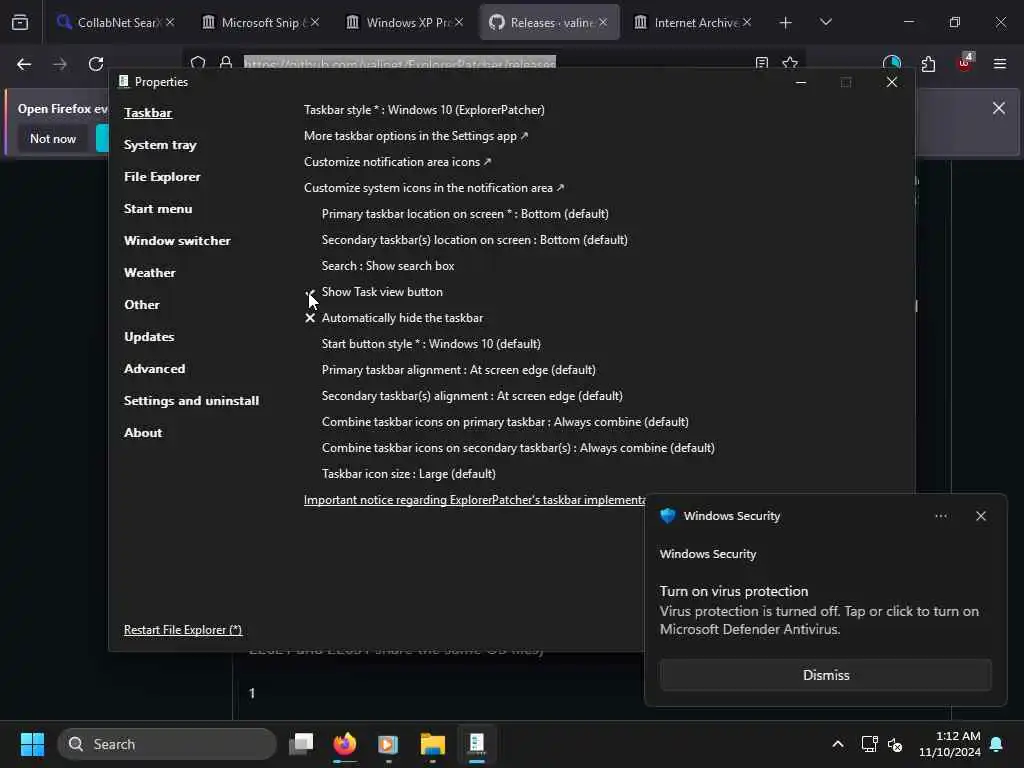Open the network status tray icon
Image resolution: width=1024 pixels, height=768 pixels.
(x=869, y=744)
